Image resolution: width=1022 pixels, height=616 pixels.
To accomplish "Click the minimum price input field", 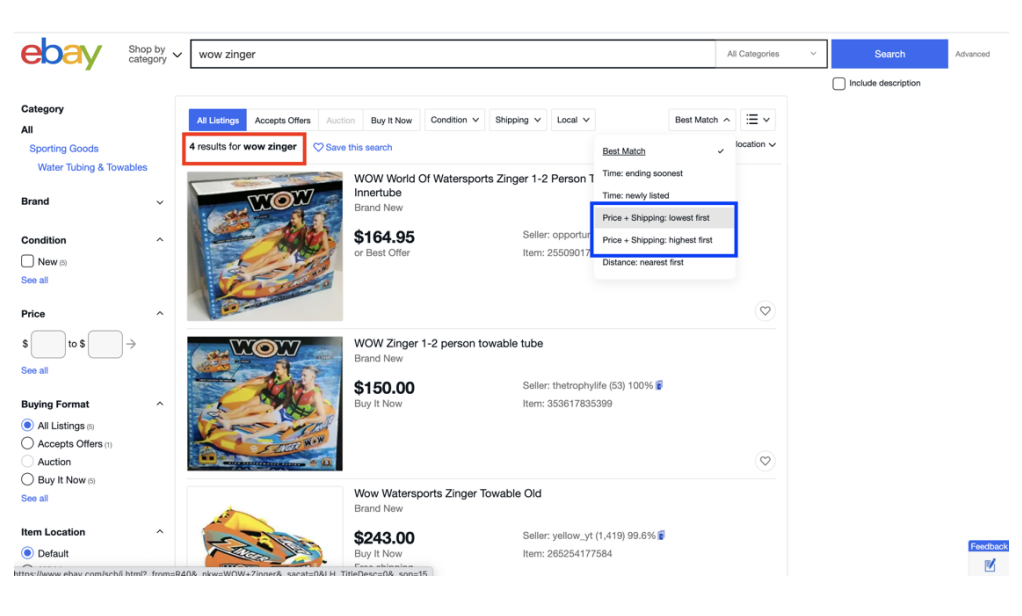I will [48, 344].
